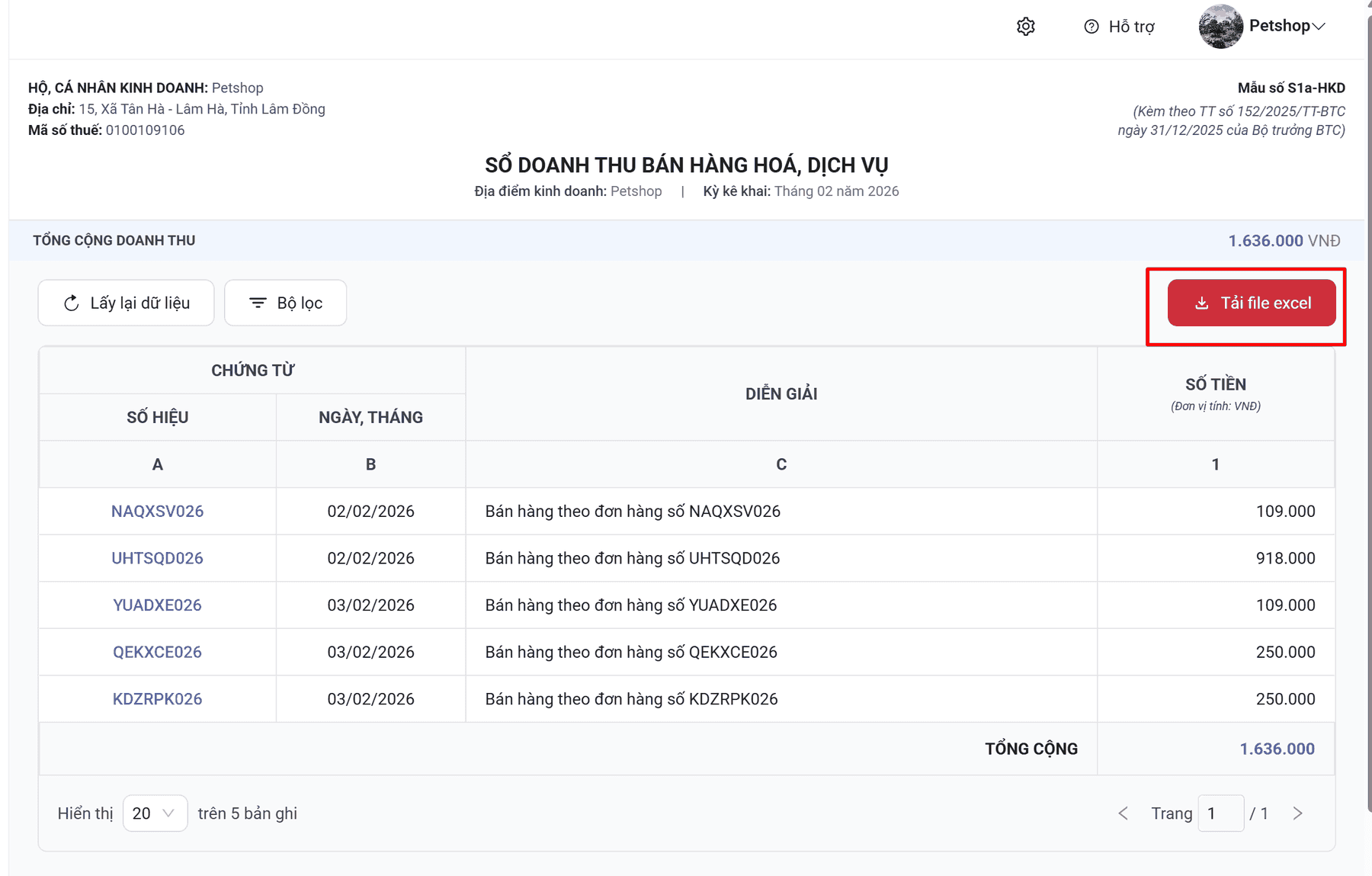Screen dimensions: 1372x876
Task: Click the tax code 0100109106
Action: [x=145, y=130]
